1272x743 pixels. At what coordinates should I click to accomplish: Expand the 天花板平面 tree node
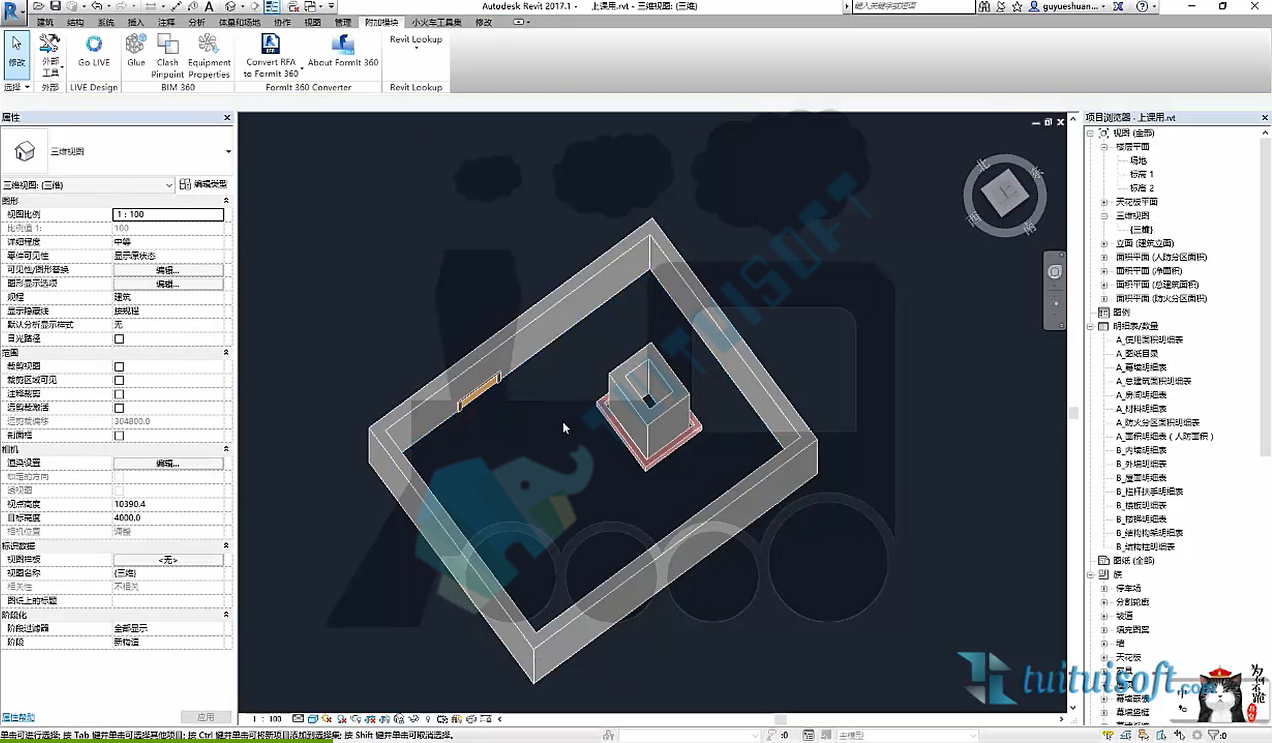point(1105,202)
